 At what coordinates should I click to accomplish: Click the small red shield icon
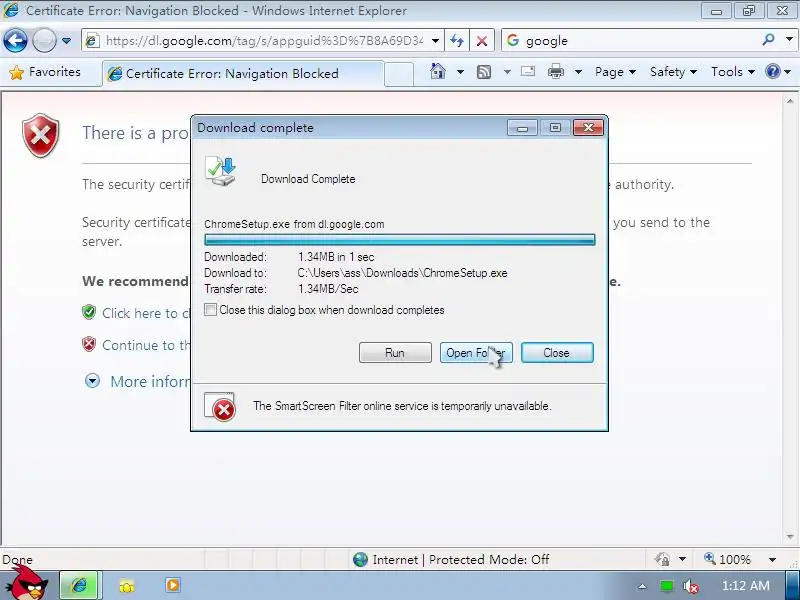pyautogui.click(x=89, y=344)
